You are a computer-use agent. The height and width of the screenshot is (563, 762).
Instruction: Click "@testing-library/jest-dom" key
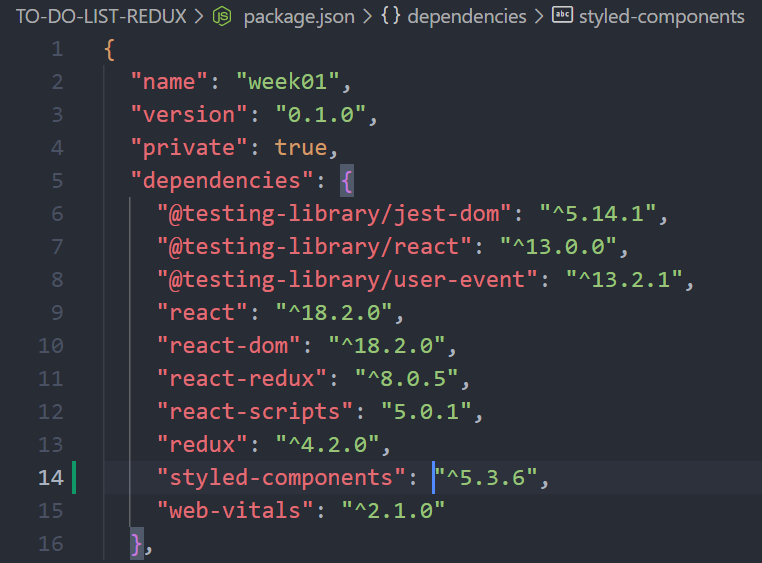pyautogui.click(x=334, y=214)
